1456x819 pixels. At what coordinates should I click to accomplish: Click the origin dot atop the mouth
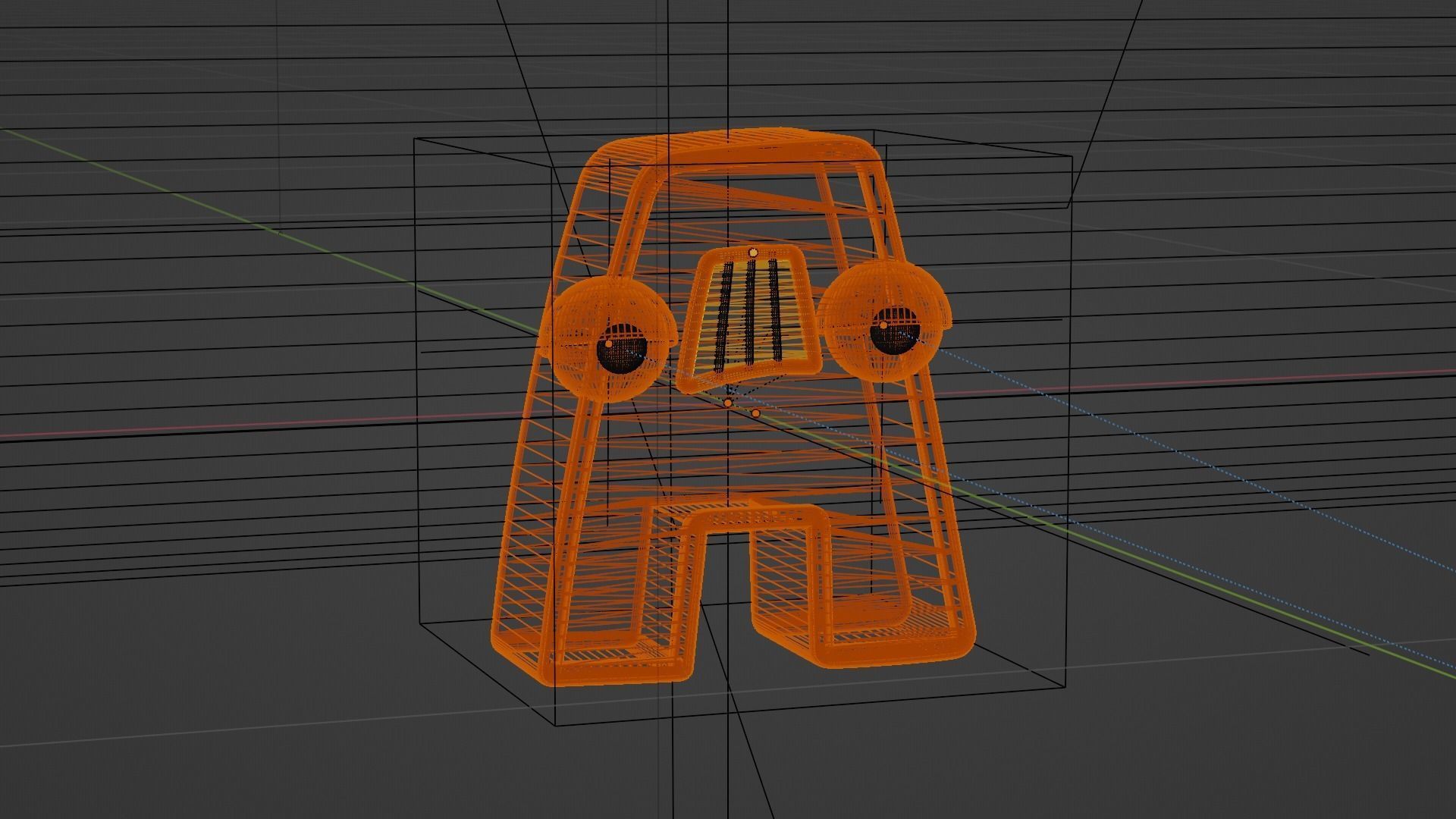coord(753,253)
